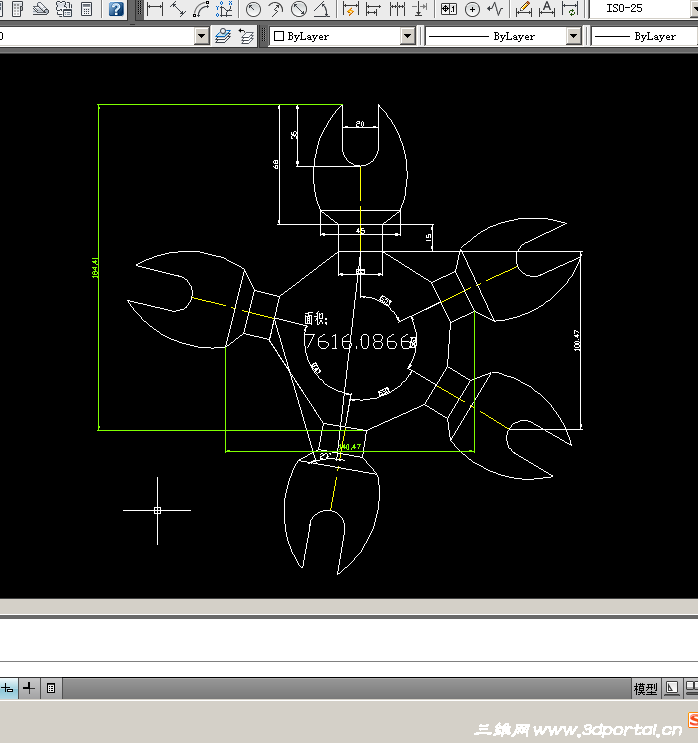698x743 pixels.
Task: Select the Jogged radius dimension tool
Action: click(x=276, y=9)
